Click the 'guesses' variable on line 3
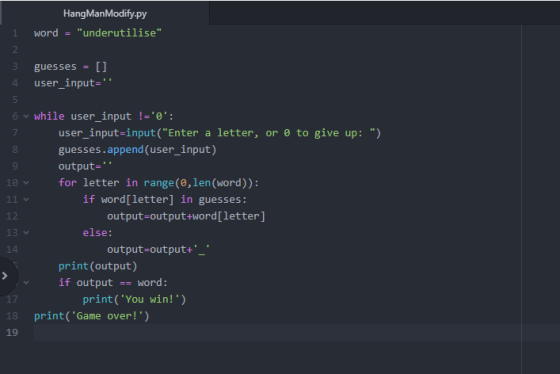The height and width of the screenshot is (374, 560). tap(55, 67)
